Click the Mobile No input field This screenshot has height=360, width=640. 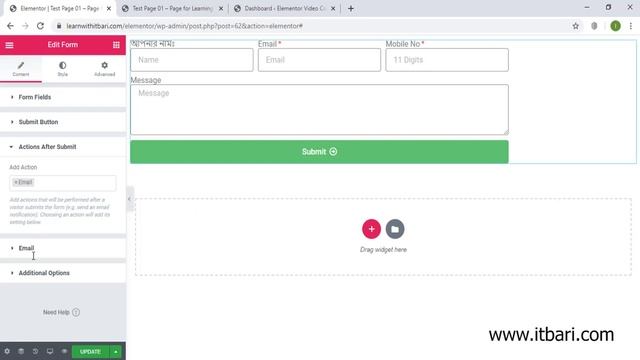click(447, 60)
